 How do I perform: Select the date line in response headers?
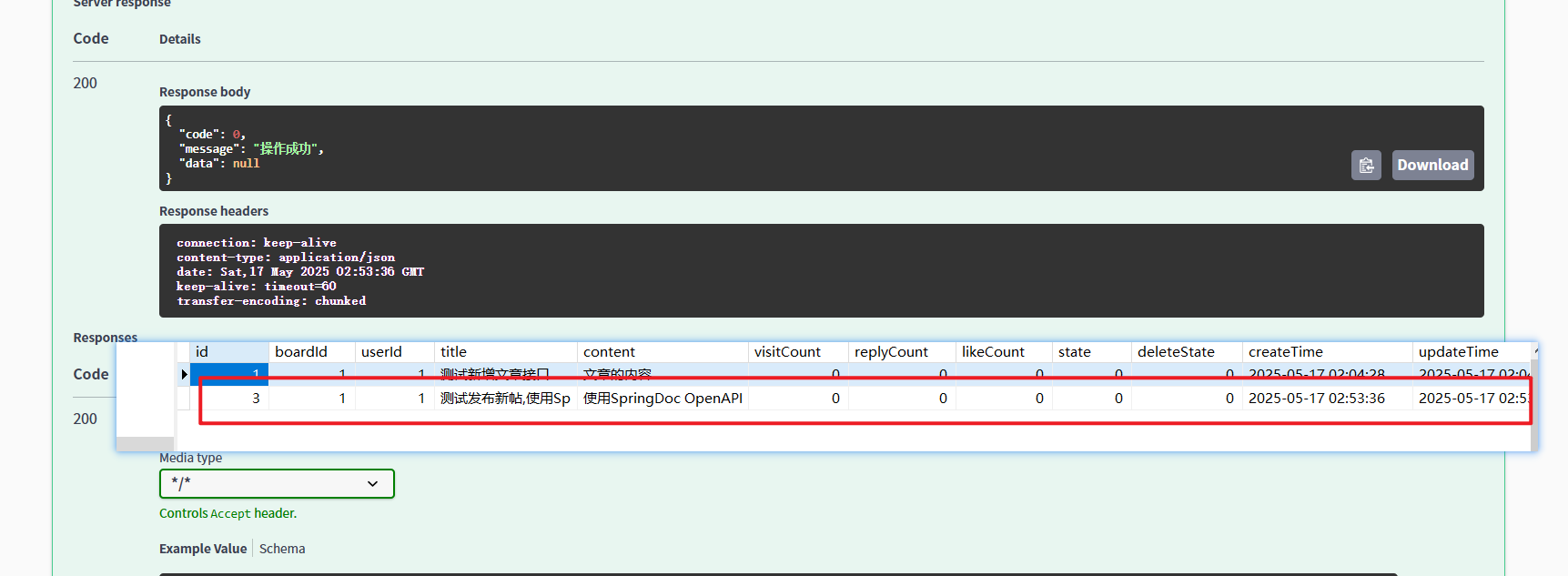click(x=300, y=271)
